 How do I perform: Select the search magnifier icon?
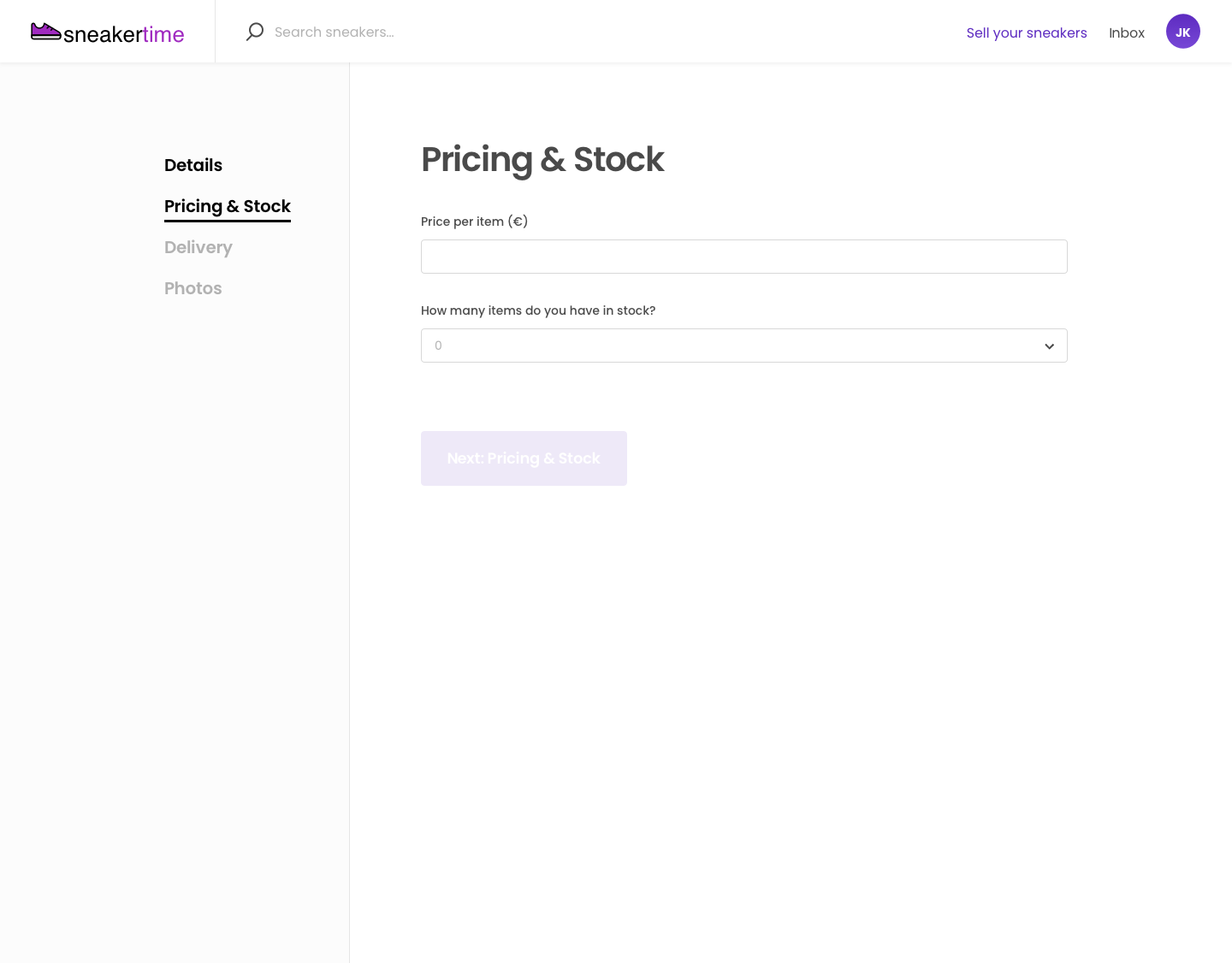click(x=254, y=31)
